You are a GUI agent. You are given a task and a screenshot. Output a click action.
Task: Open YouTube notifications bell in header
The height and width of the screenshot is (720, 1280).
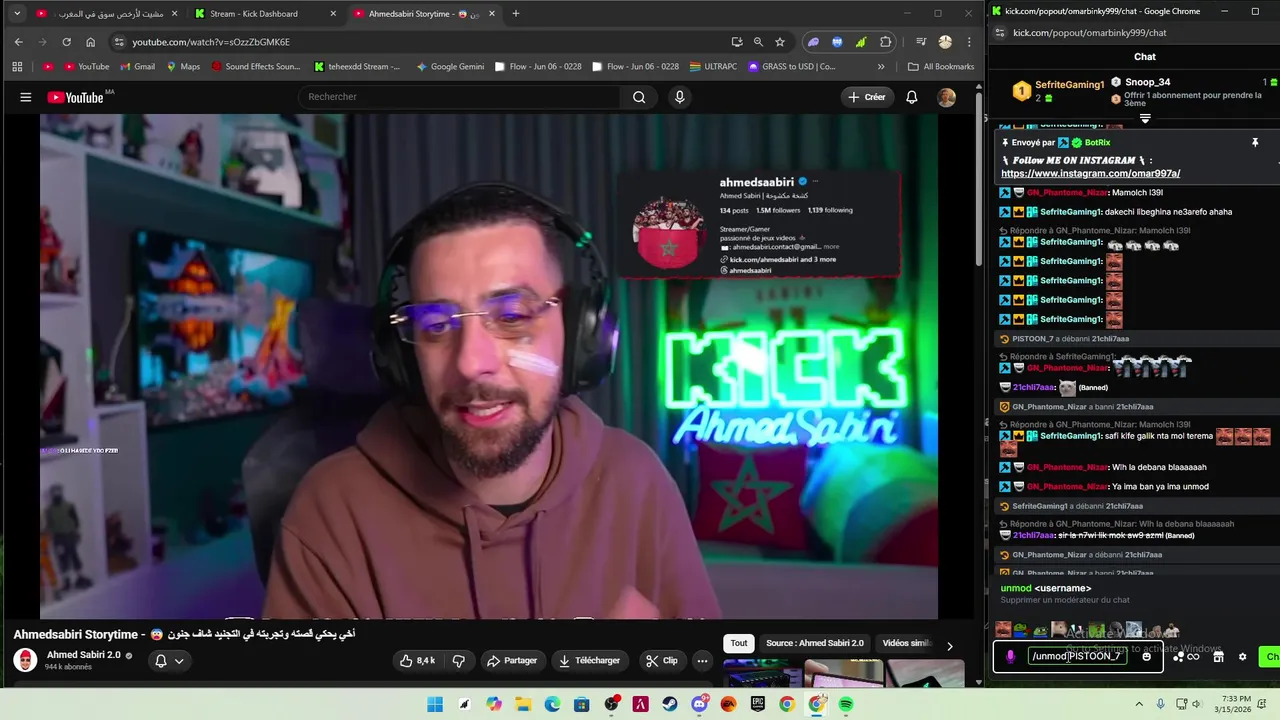pyautogui.click(x=912, y=97)
